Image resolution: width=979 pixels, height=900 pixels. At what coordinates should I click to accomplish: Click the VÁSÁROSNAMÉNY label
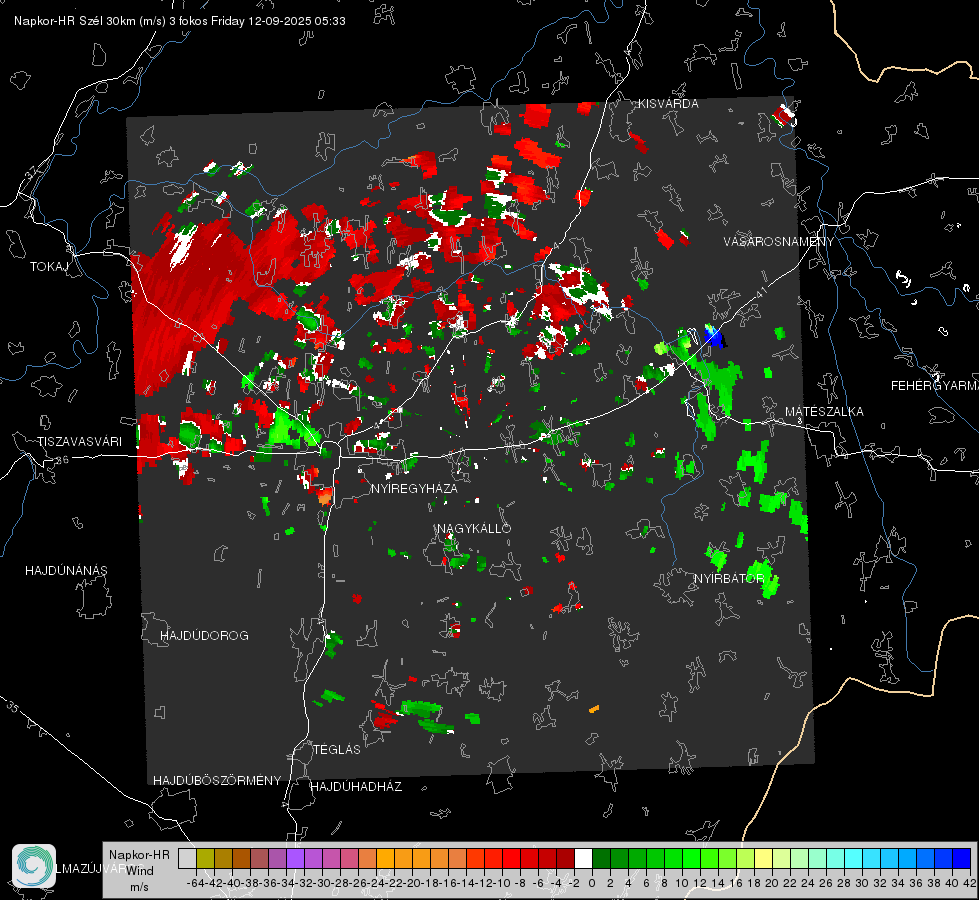(x=779, y=242)
